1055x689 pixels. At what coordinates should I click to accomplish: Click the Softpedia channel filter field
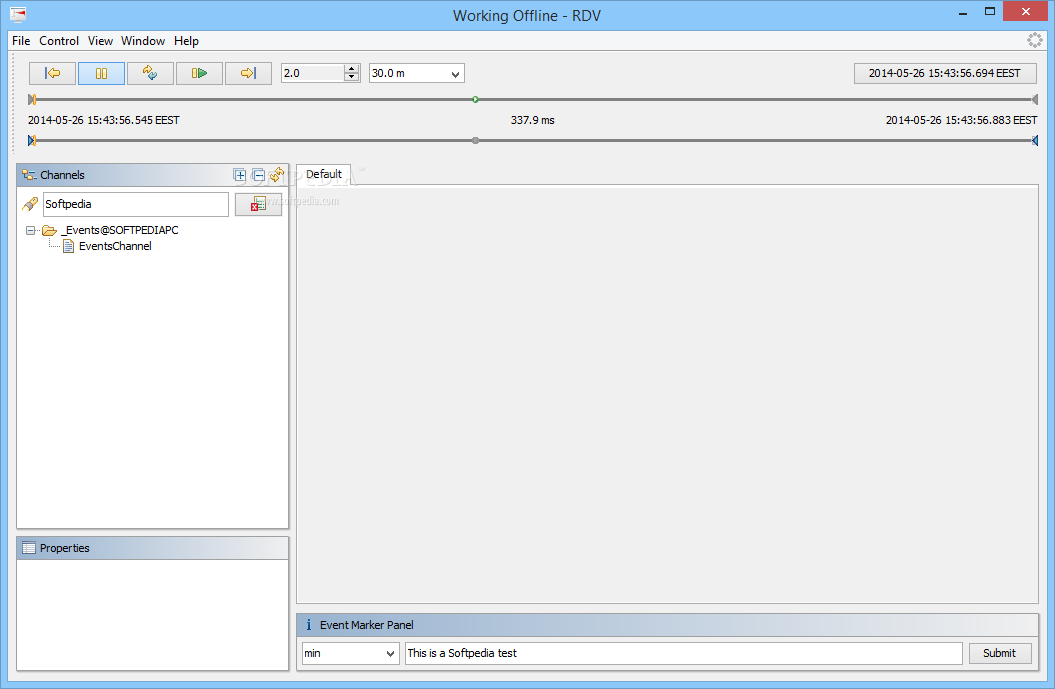point(136,204)
